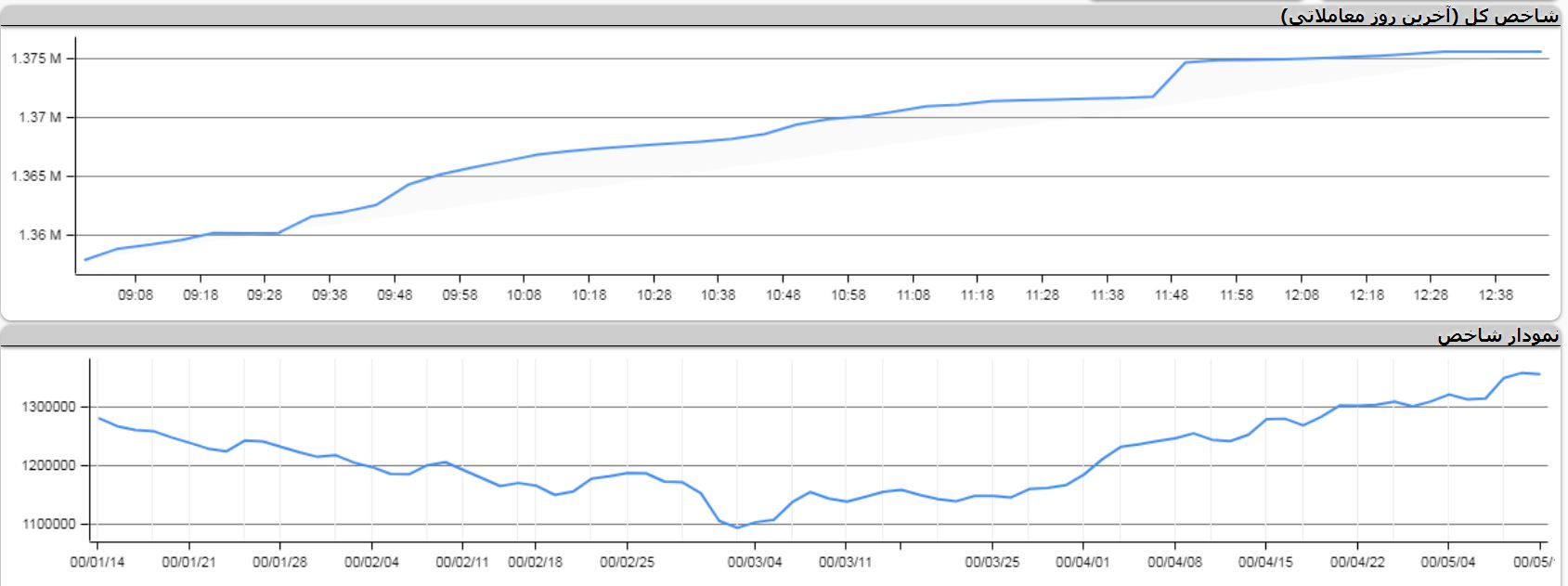Select the 10:08 tick on intraday chart

[x=524, y=295]
